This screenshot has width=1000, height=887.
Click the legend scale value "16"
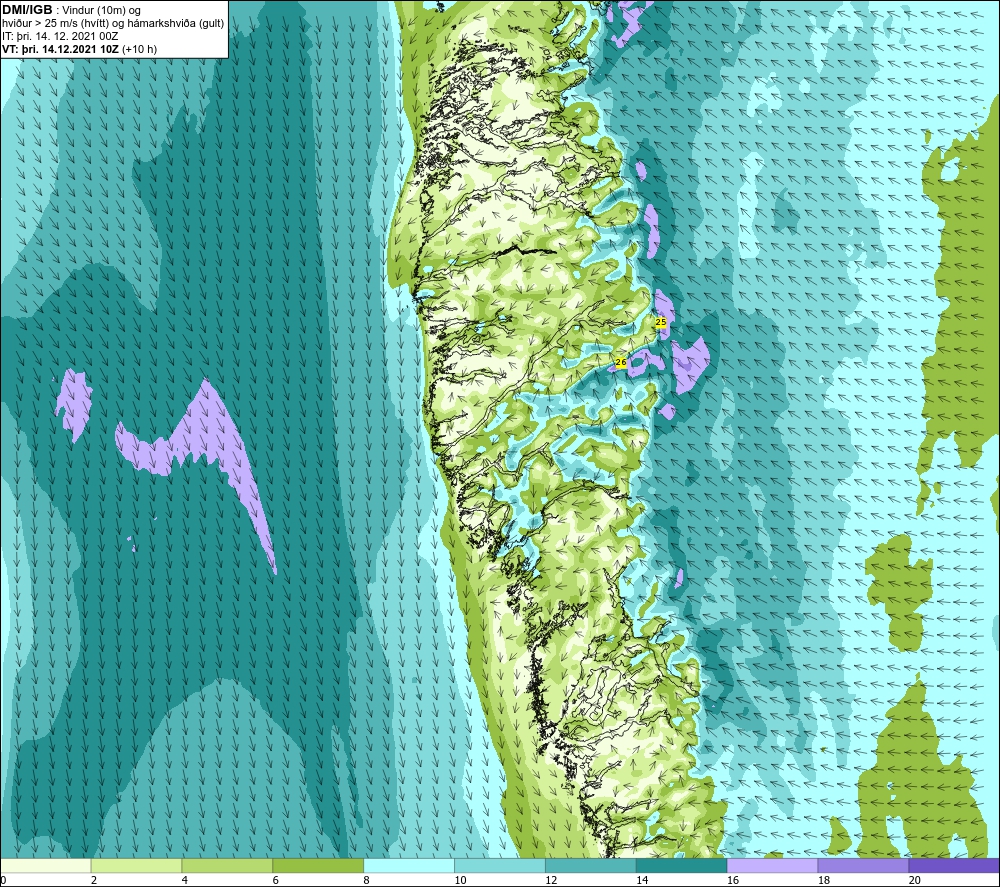[733, 880]
